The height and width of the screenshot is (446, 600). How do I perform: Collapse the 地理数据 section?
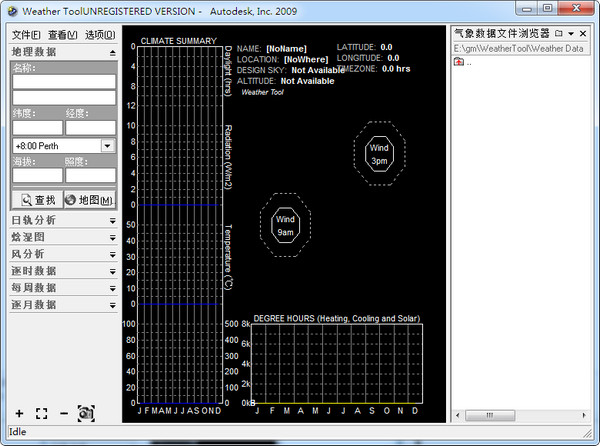[x=112, y=52]
